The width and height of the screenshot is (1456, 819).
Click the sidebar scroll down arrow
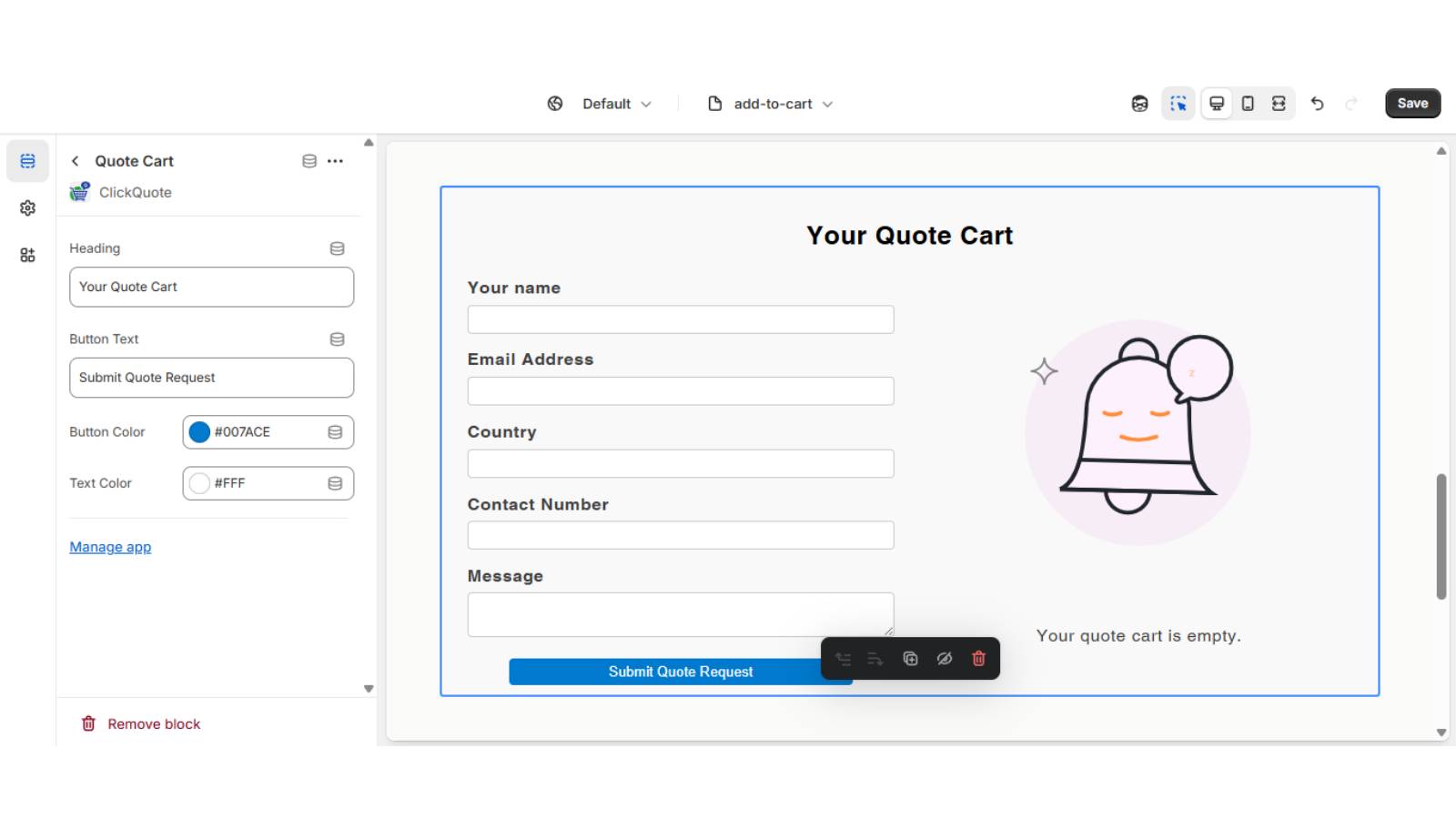[x=369, y=689]
